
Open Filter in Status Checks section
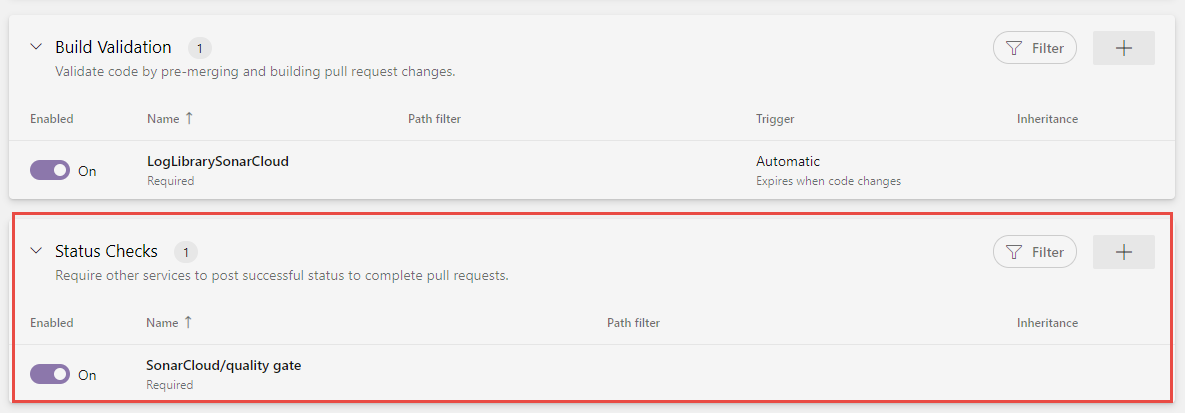coord(1034,252)
